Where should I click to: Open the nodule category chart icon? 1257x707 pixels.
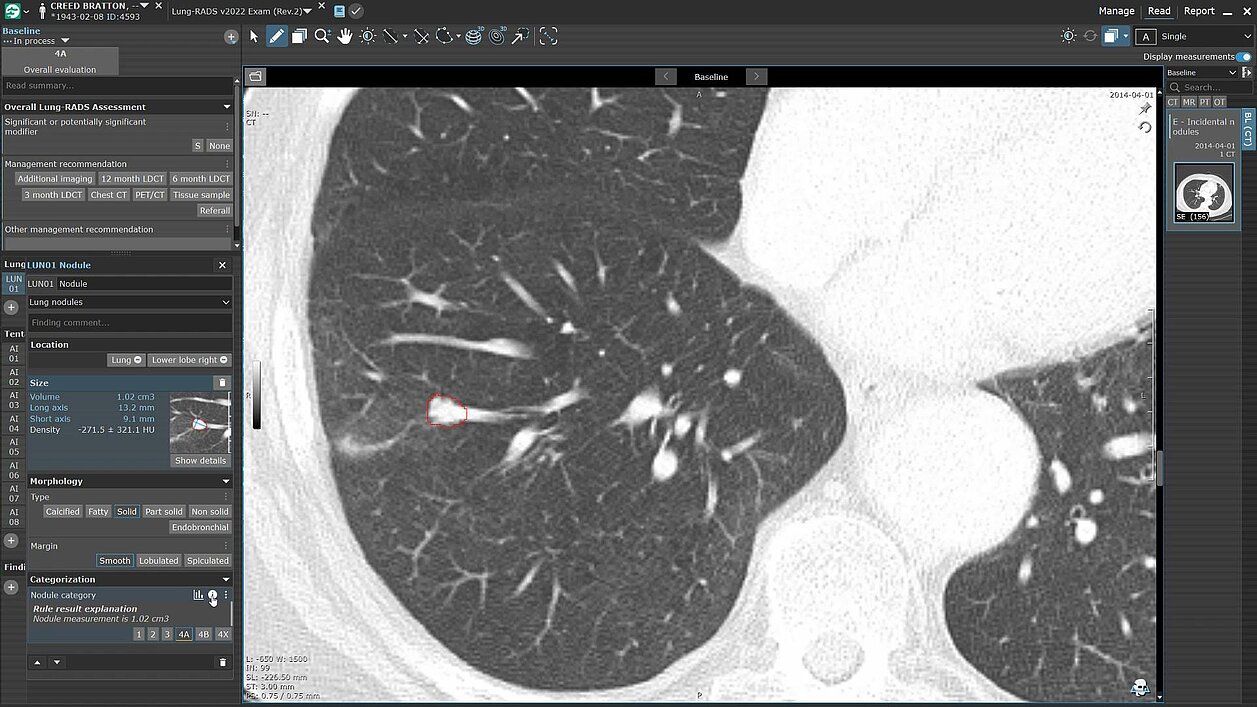[x=198, y=595]
